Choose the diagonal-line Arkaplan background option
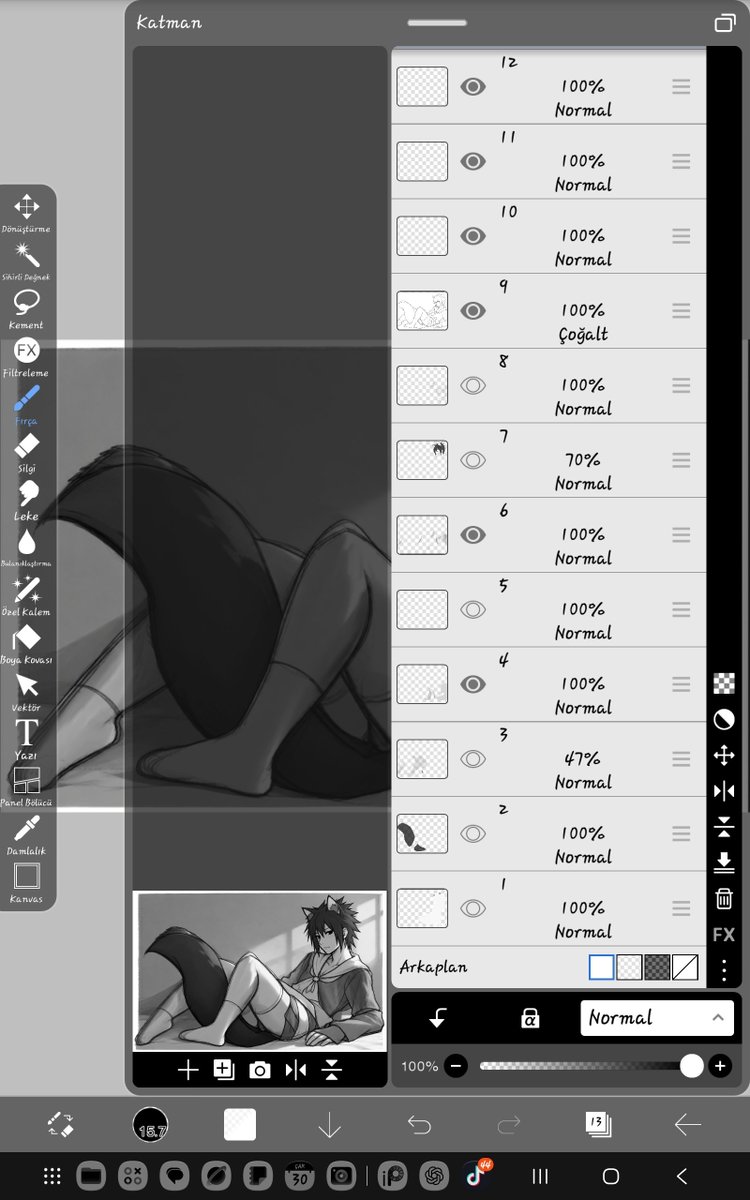The width and height of the screenshot is (750, 1200). click(685, 967)
